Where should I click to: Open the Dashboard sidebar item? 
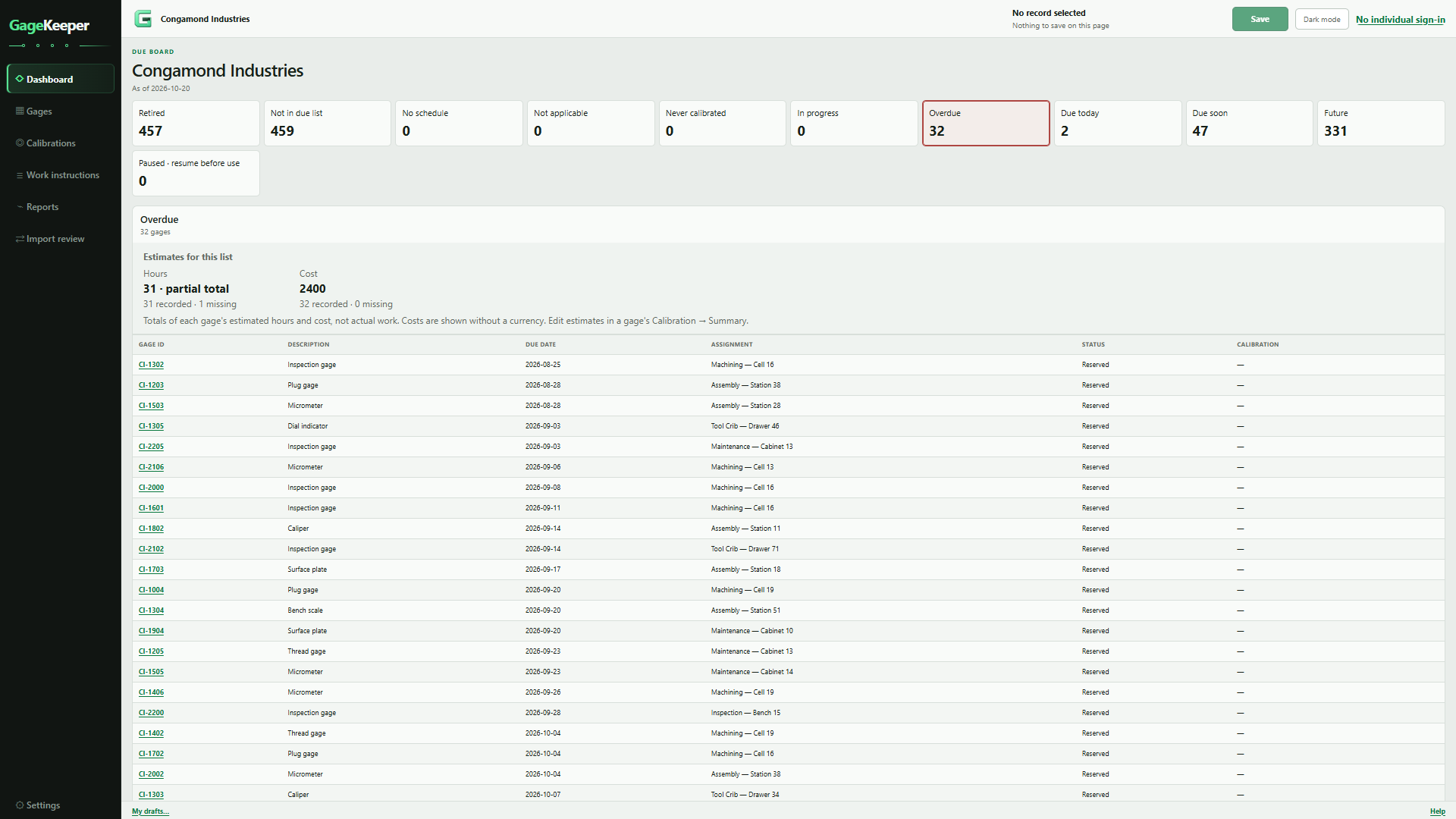tap(61, 79)
